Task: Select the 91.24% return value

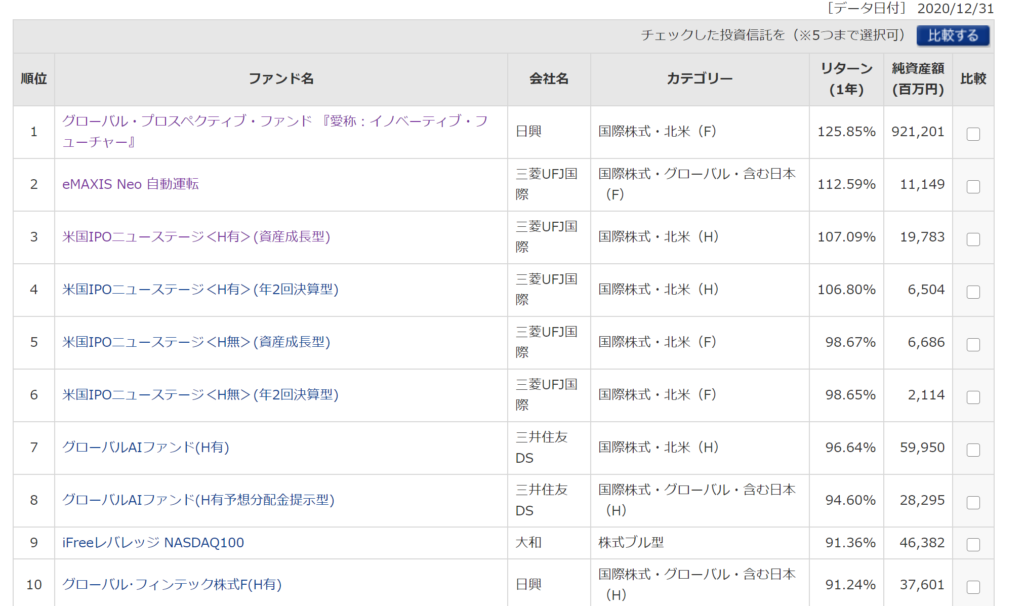Action: [x=850, y=584]
